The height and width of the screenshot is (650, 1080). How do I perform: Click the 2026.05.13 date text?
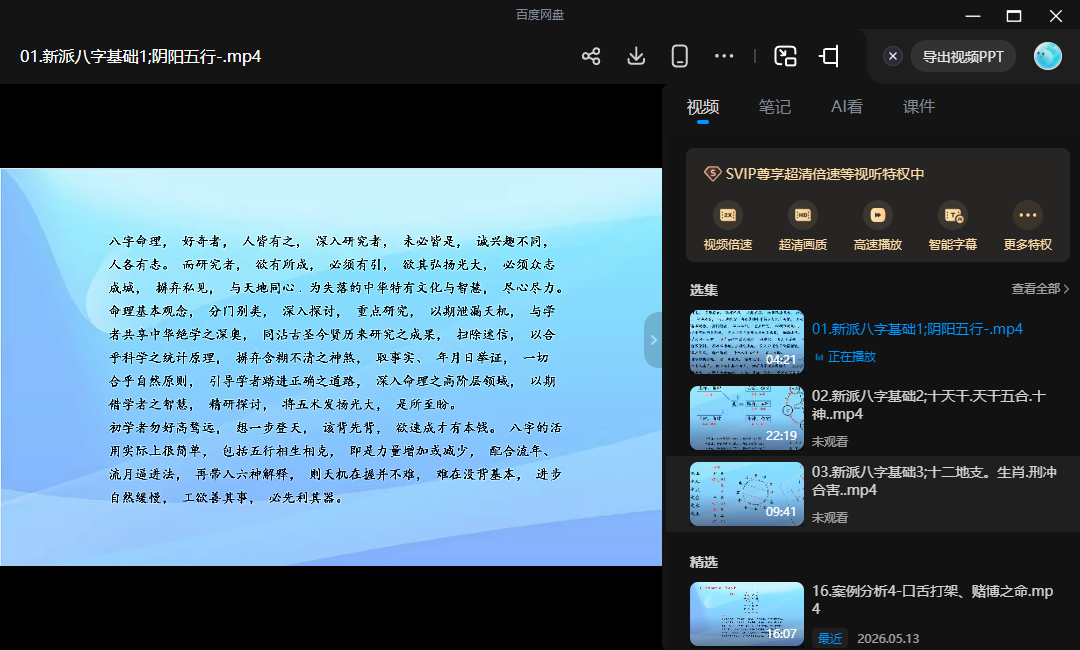pos(888,638)
